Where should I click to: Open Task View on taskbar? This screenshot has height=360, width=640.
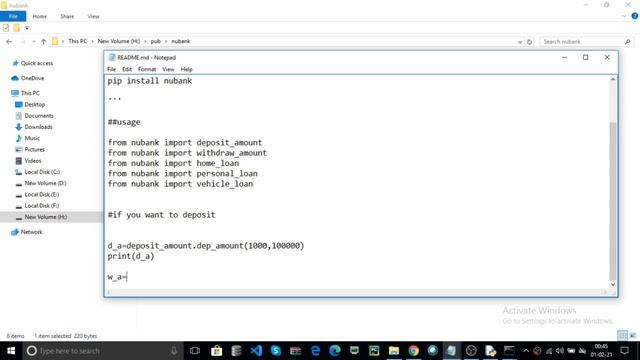click(195, 351)
